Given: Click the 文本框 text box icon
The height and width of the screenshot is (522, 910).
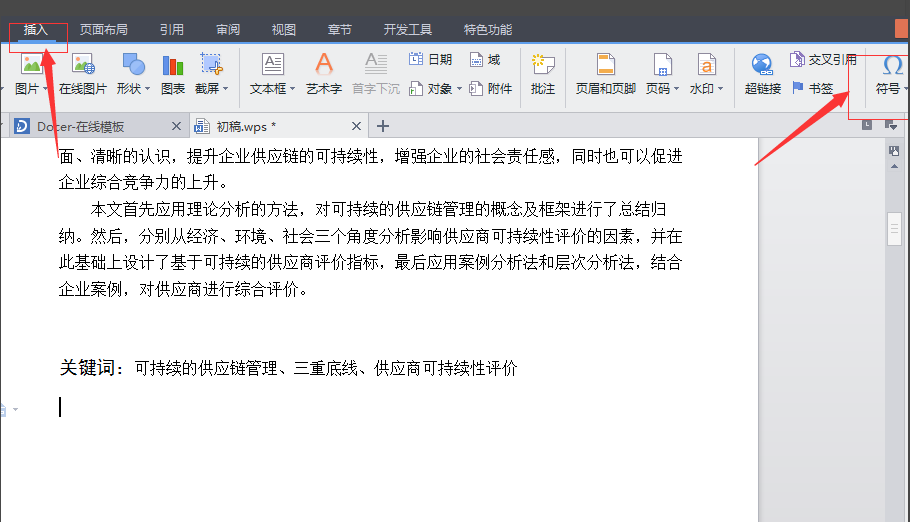Looking at the screenshot, I should (x=272, y=64).
